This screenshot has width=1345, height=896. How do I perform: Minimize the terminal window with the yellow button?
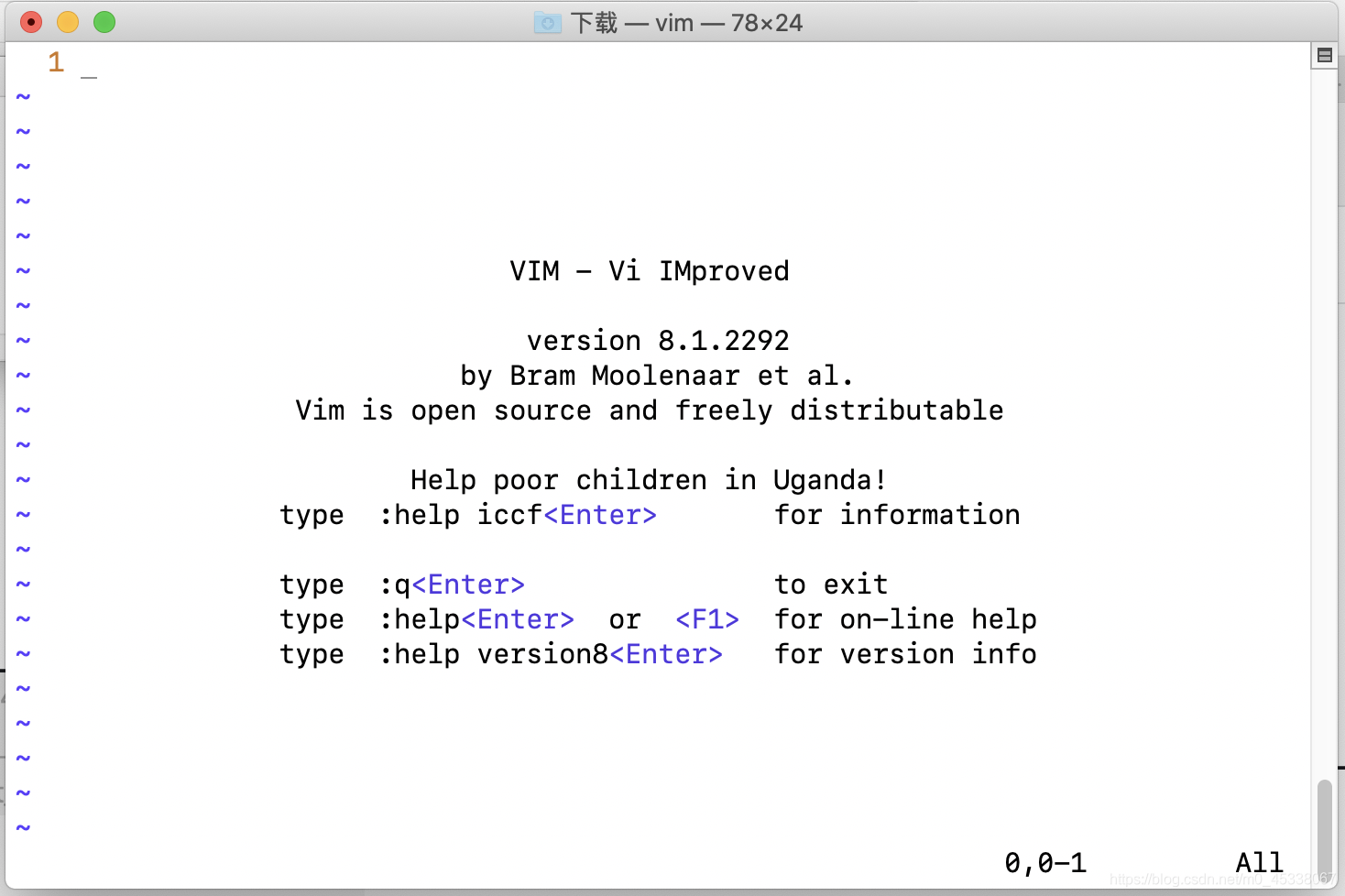68,22
